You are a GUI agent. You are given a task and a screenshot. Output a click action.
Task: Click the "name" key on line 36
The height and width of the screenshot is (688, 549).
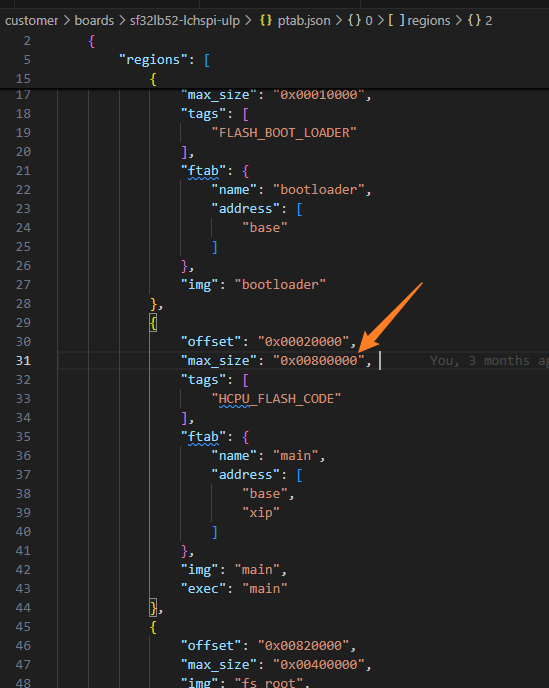coord(234,455)
